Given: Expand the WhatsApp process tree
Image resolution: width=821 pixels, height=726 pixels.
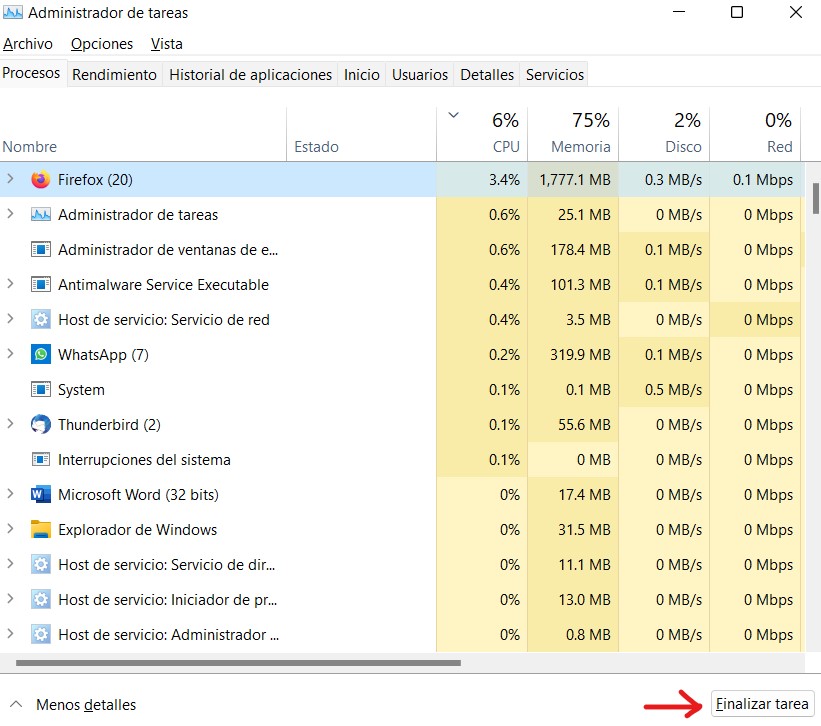Looking at the screenshot, I should [x=11, y=355].
